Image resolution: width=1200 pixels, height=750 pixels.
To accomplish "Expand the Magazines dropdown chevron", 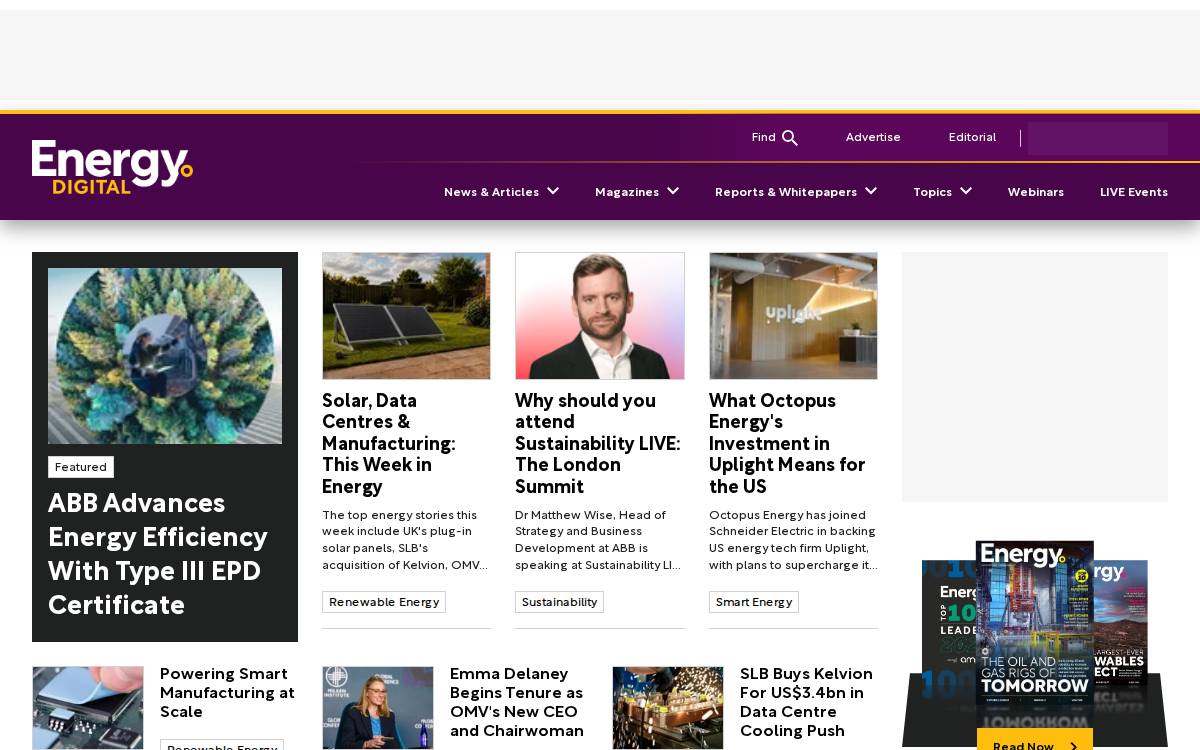I will click(673, 191).
